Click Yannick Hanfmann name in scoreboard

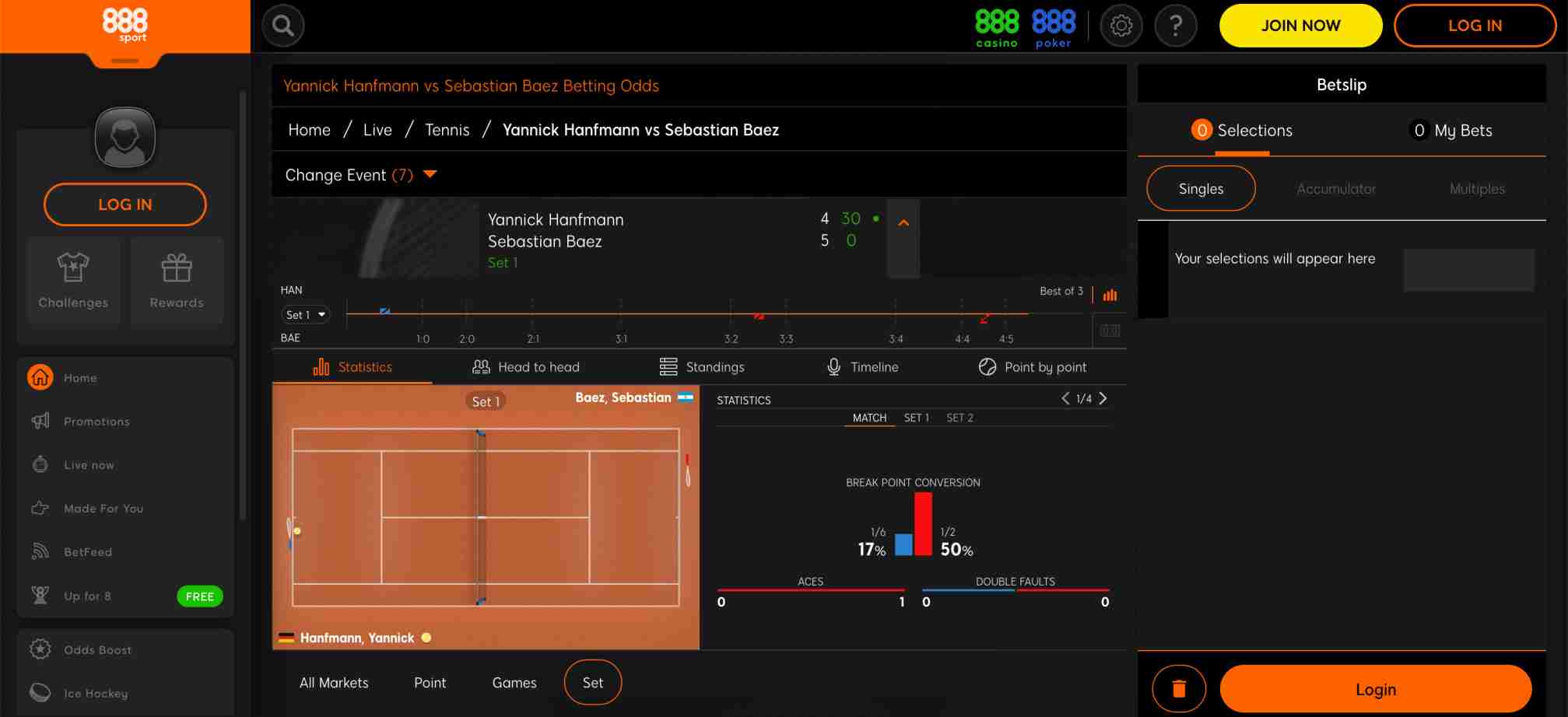click(556, 219)
